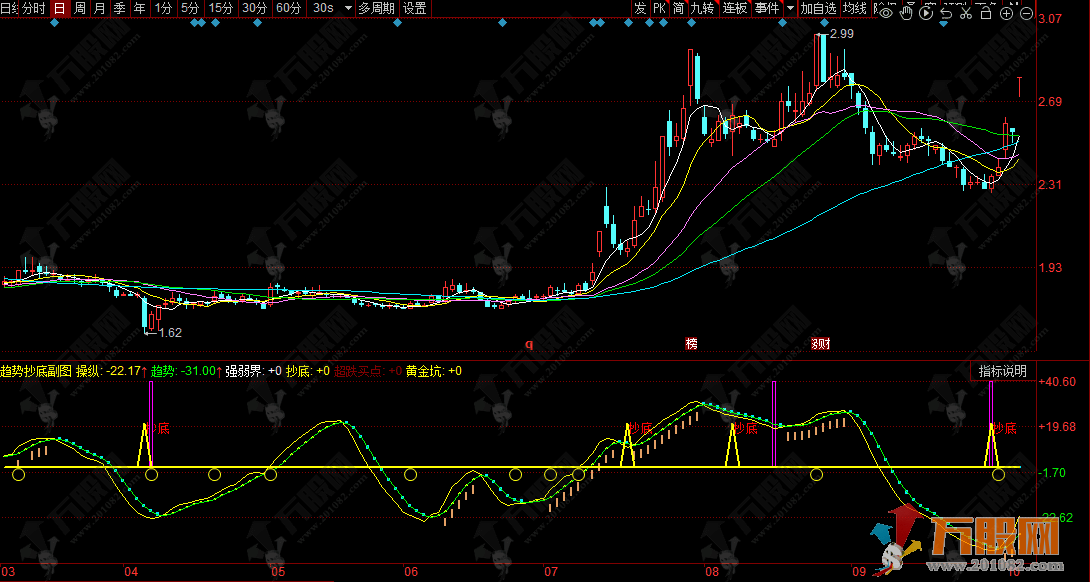Select the 分时 intraday tab
1090x582 pixels.
click(33, 8)
